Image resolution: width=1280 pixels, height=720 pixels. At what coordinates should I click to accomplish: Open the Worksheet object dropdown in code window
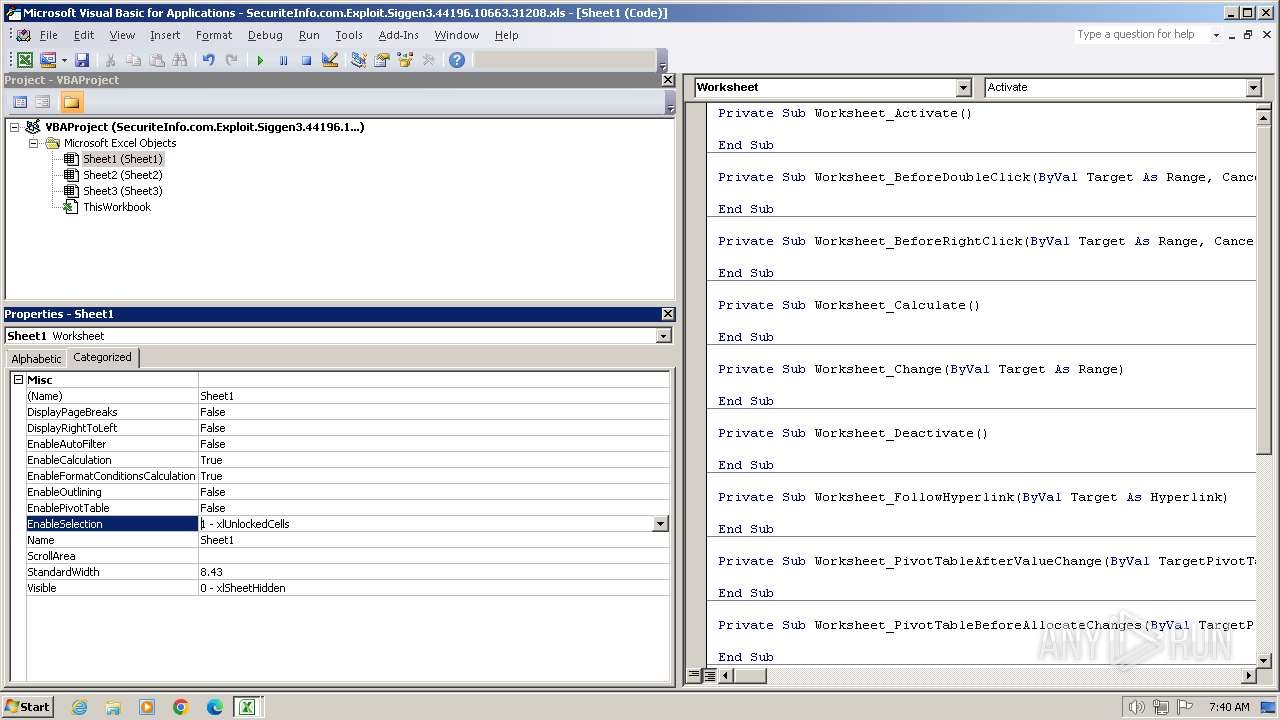point(963,87)
